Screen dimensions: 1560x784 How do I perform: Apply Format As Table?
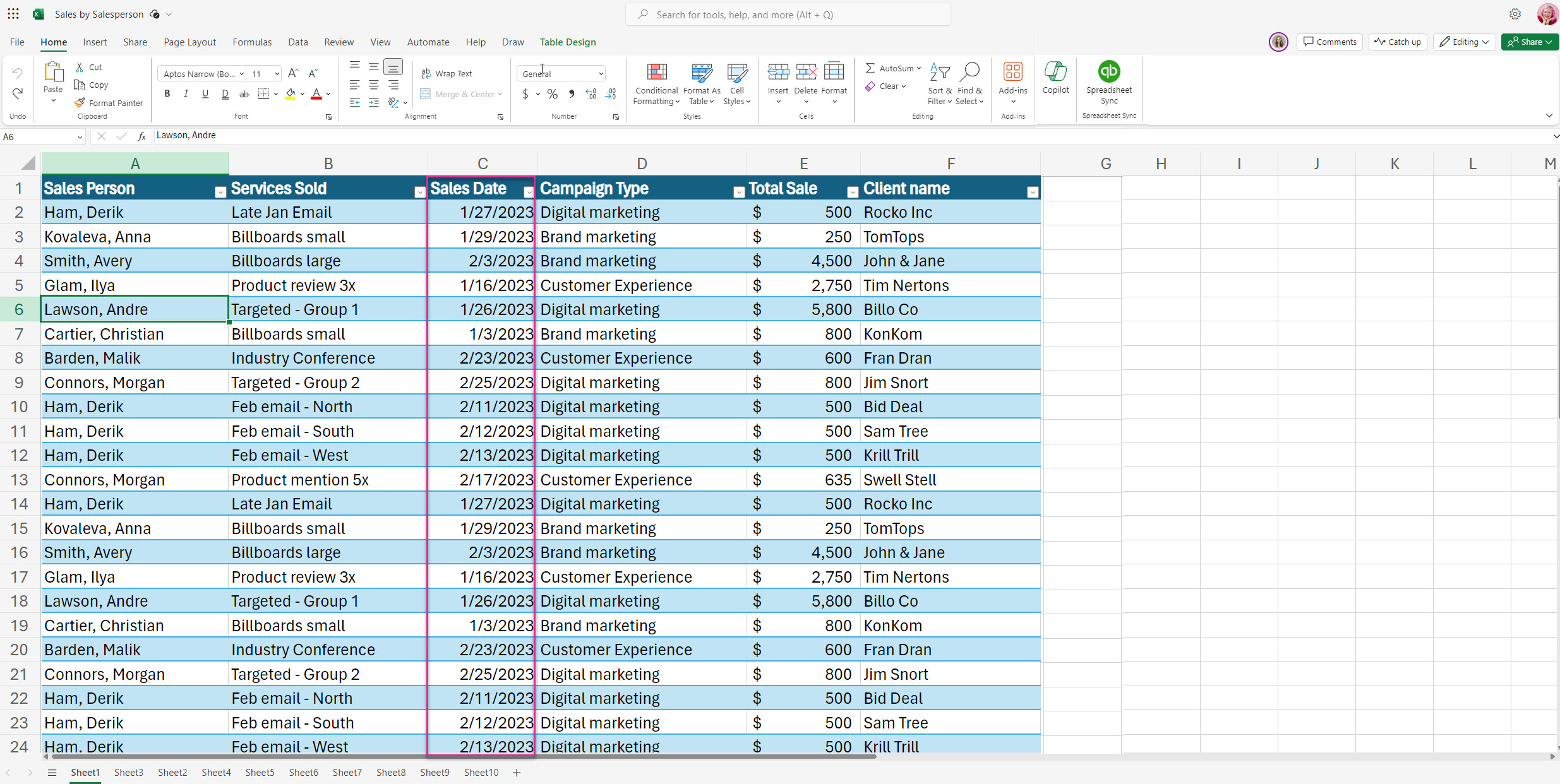701,84
